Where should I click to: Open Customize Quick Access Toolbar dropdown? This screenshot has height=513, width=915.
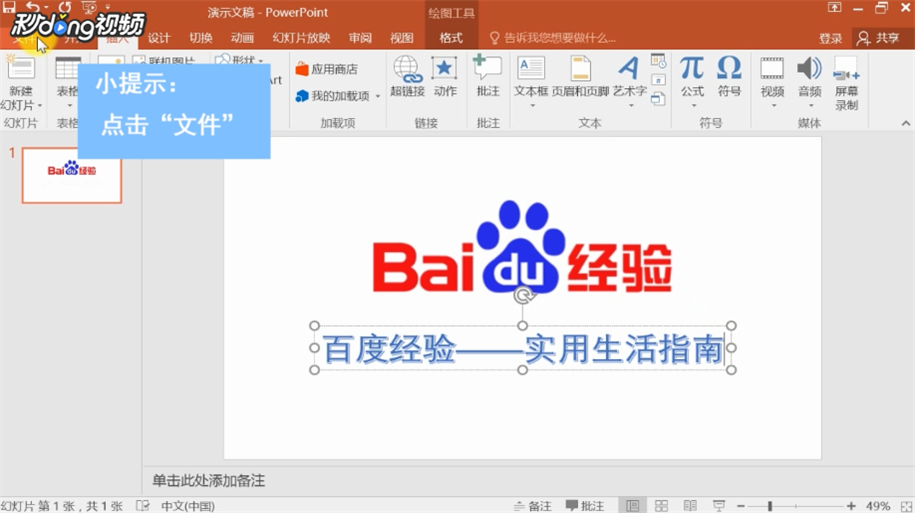[x=107, y=7]
